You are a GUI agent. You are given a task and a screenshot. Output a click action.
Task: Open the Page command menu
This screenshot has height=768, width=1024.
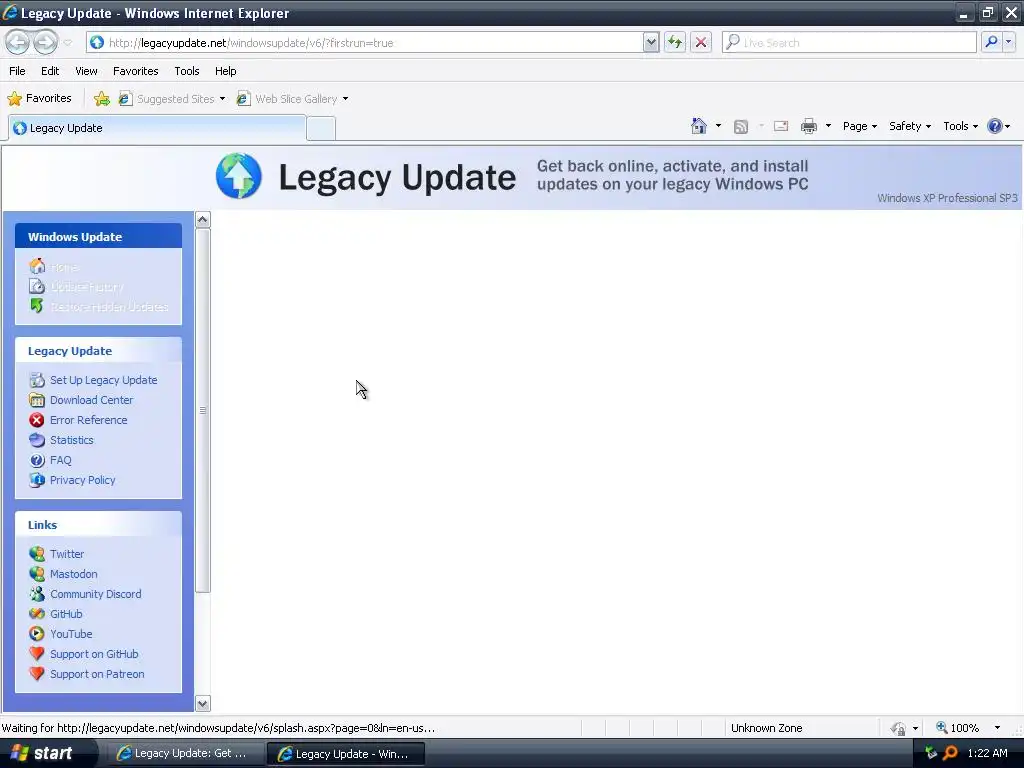coord(859,126)
